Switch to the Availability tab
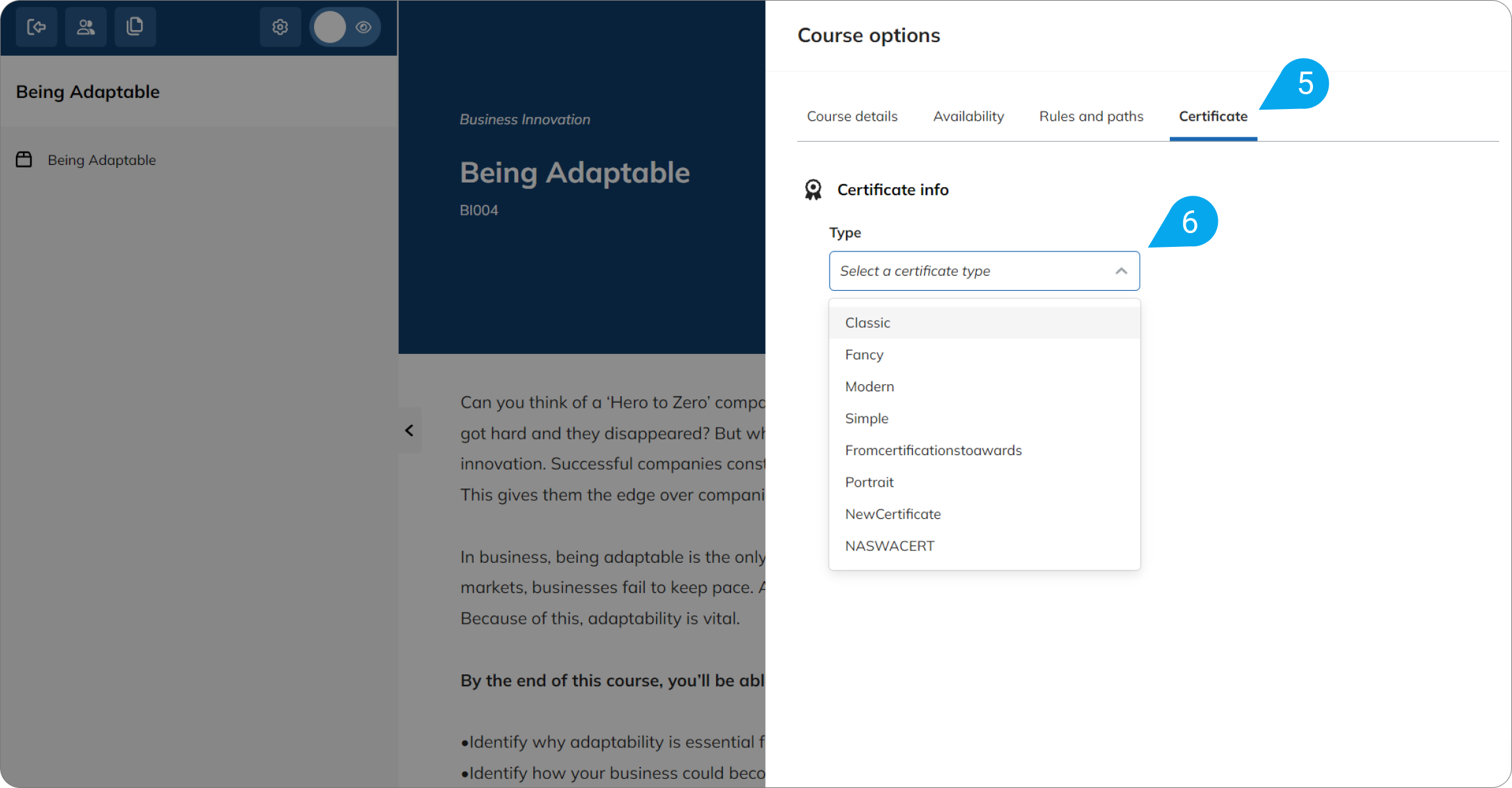This screenshot has width=1512, height=788. click(x=968, y=116)
